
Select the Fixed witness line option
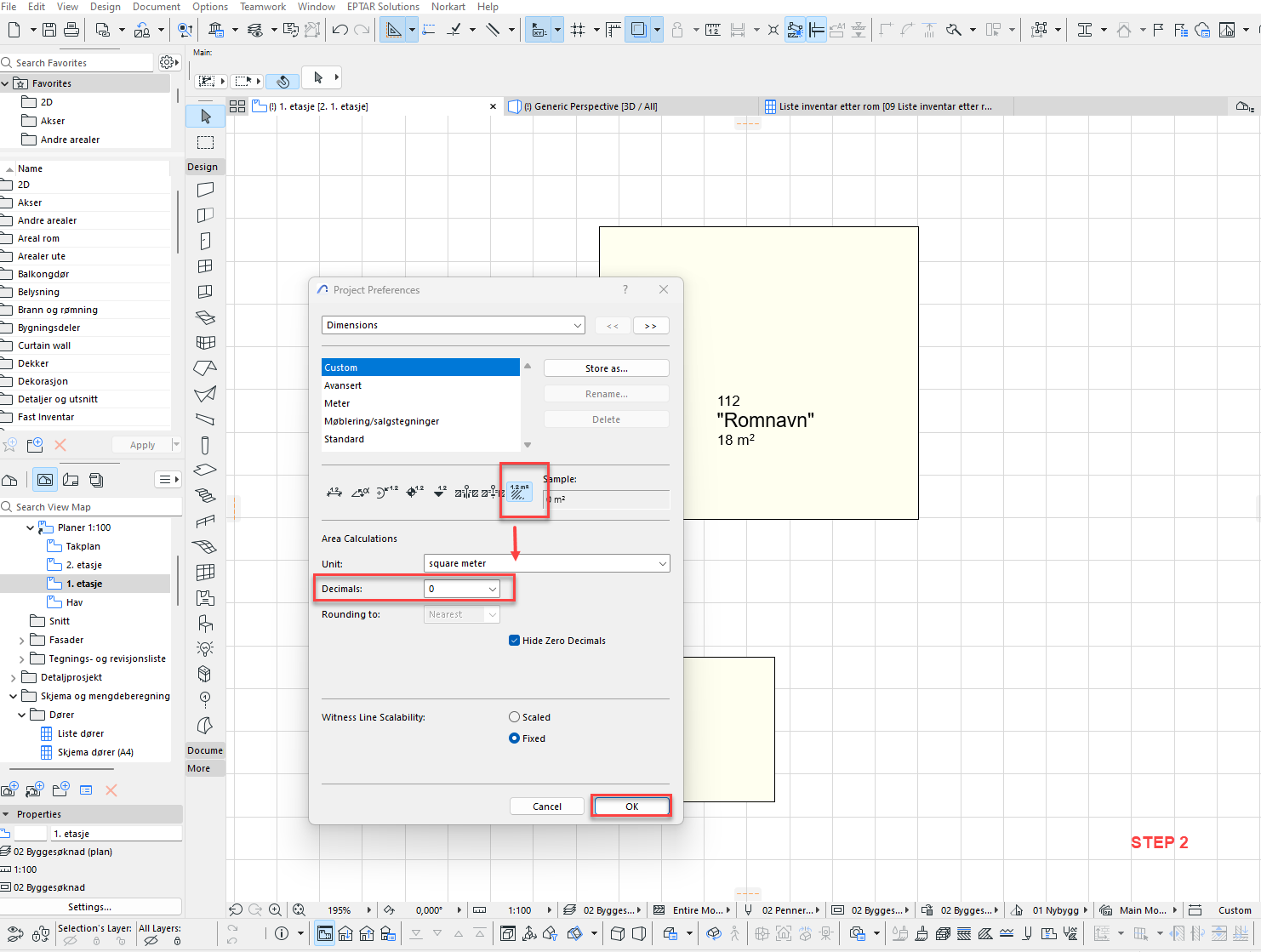coord(514,738)
